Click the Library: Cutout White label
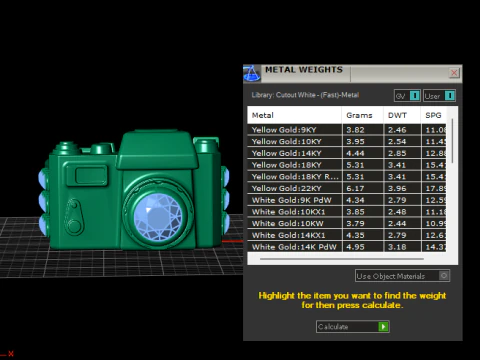This screenshot has height=360, width=480. [x=305, y=95]
